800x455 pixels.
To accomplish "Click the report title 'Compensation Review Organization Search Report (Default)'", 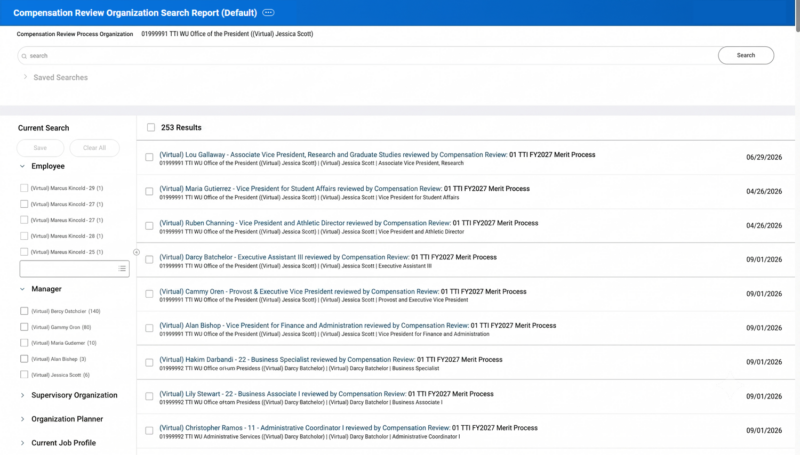I will click(135, 13).
